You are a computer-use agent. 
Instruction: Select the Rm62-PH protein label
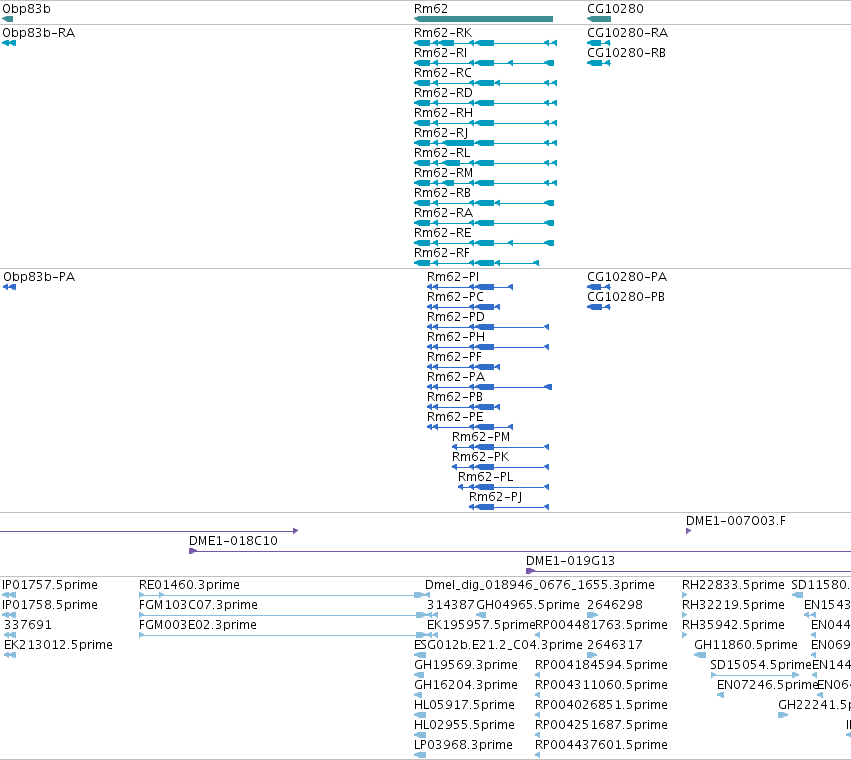pos(456,337)
